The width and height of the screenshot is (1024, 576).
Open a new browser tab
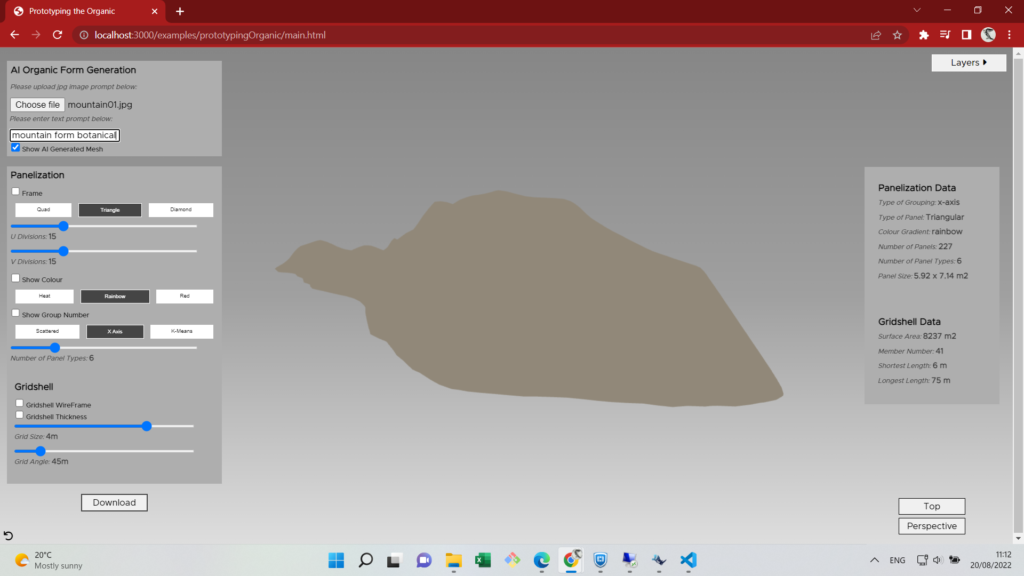180,11
